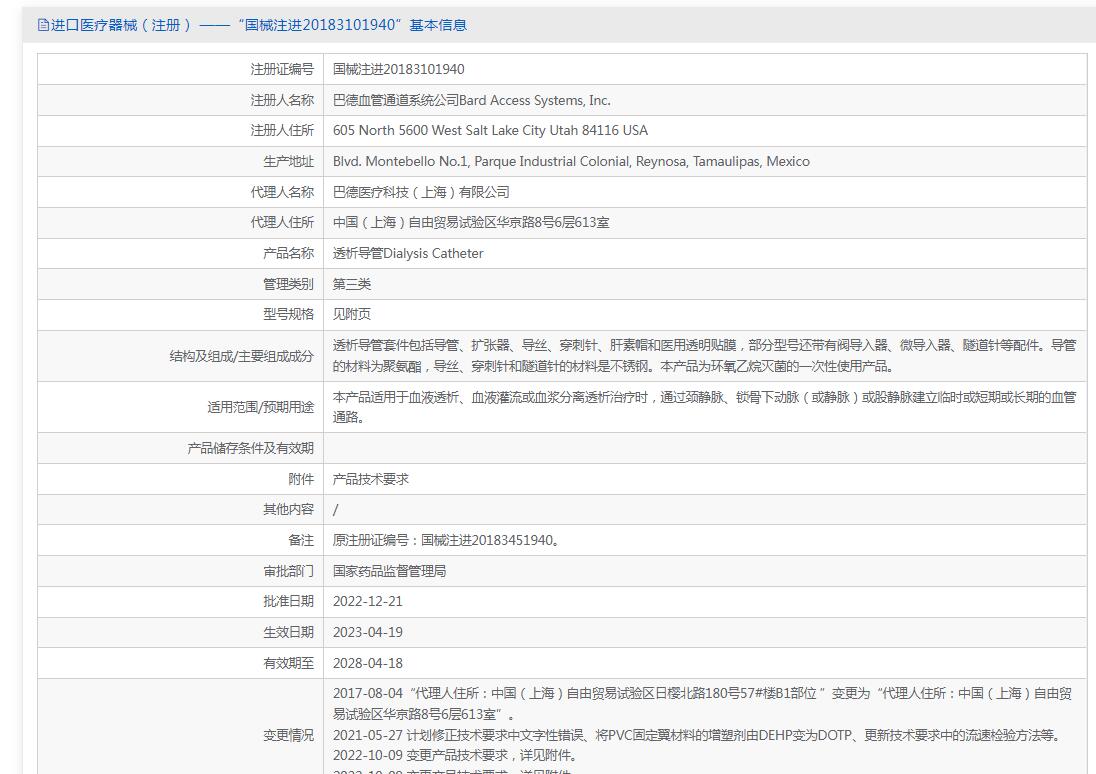1096x774 pixels.
Task: Click the value 国家药品监督管理局
Action: (x=389, y=571)
